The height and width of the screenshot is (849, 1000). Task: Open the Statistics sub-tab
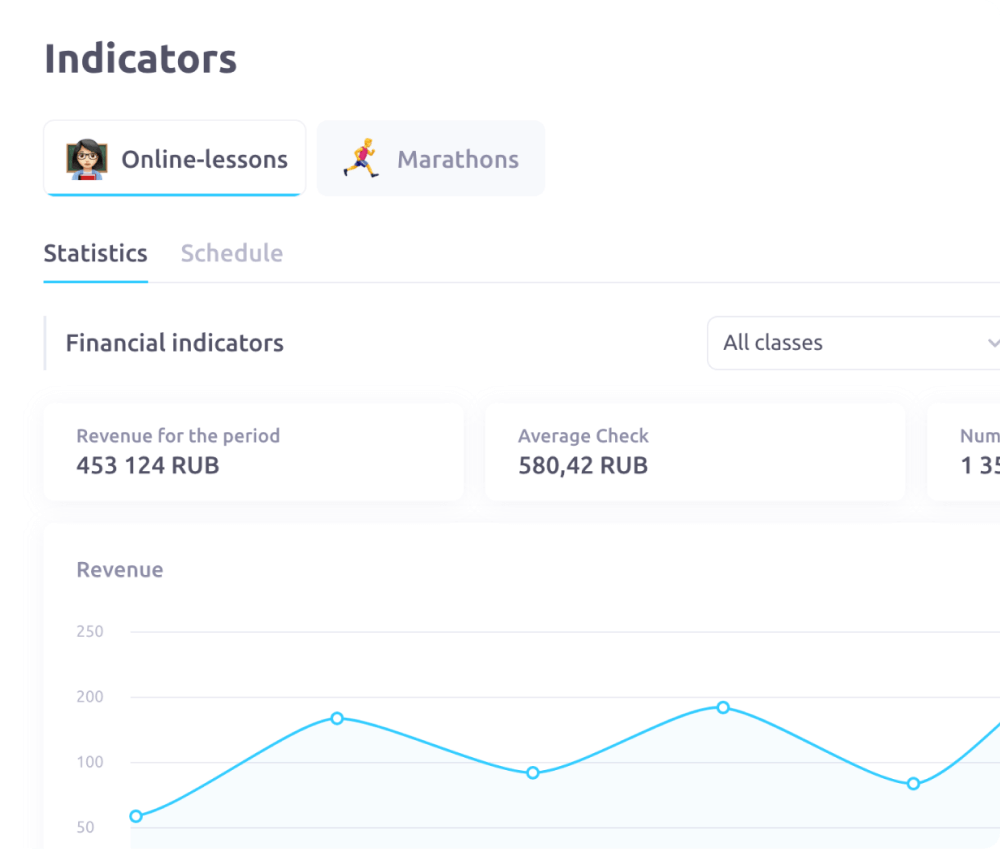[x=96, y=253]
